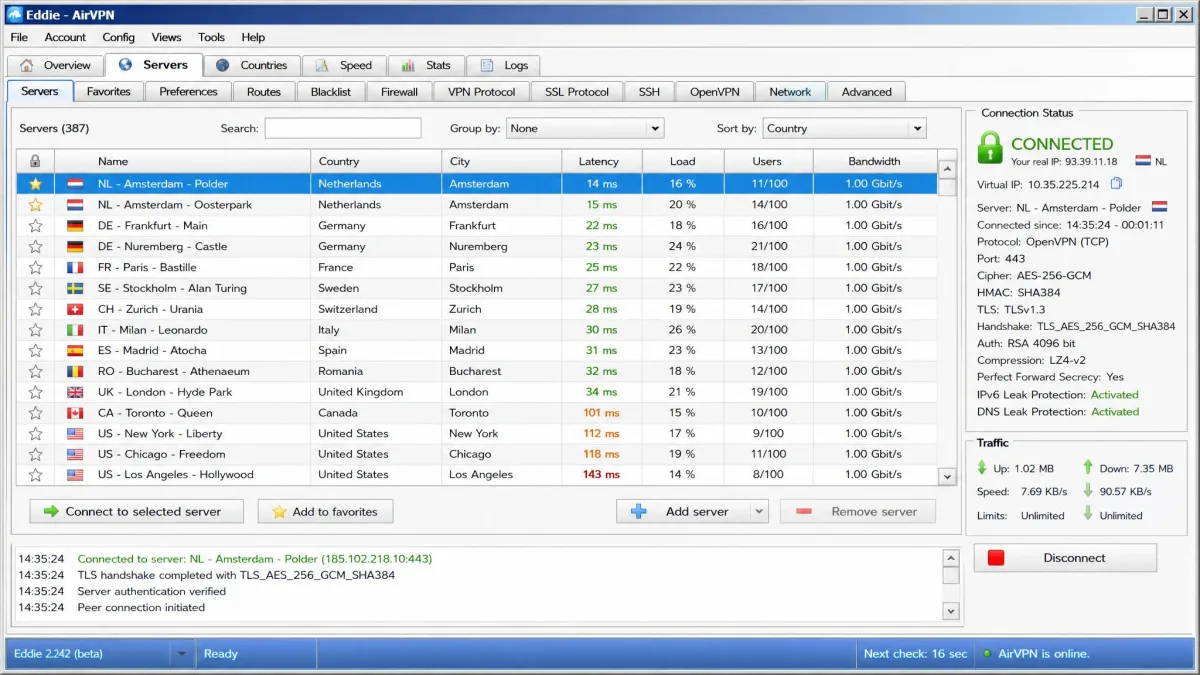Switch to the Logs tab
Viewport: 1200px width, 675px height.
[504, 65]
